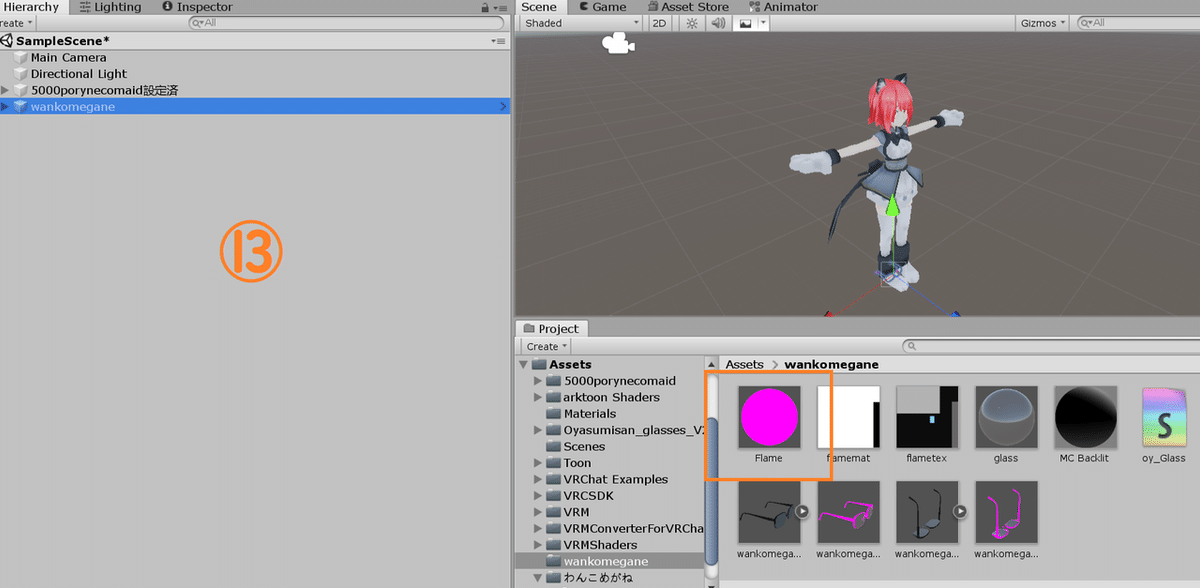Open Create dropdown in Hierarchy panel
Image resolution: width=1200 pixels, height=588 pixels.
pyautogui.click(x=17, y=23)
